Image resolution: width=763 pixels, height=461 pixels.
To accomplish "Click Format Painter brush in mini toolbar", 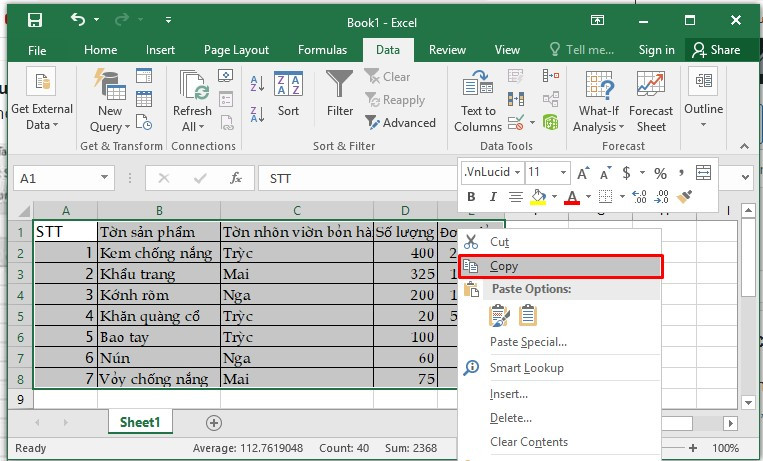I will click(x=685, y=197).
